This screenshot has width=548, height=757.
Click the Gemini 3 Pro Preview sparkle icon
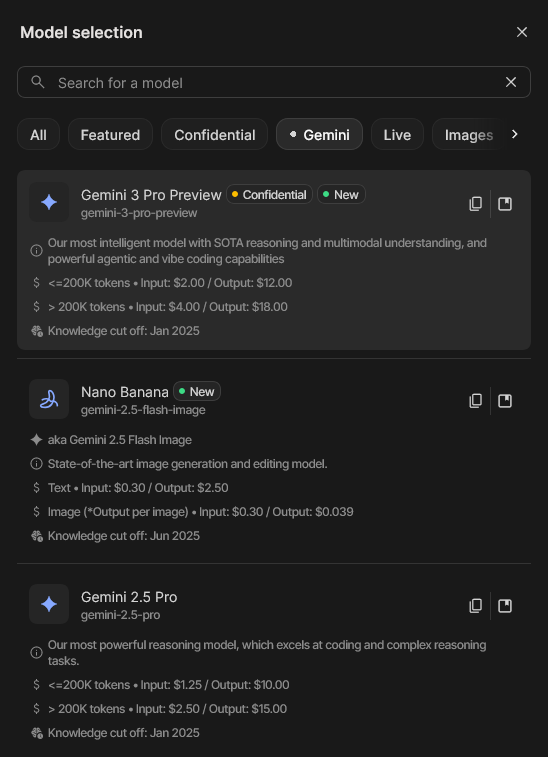point(49,202)
